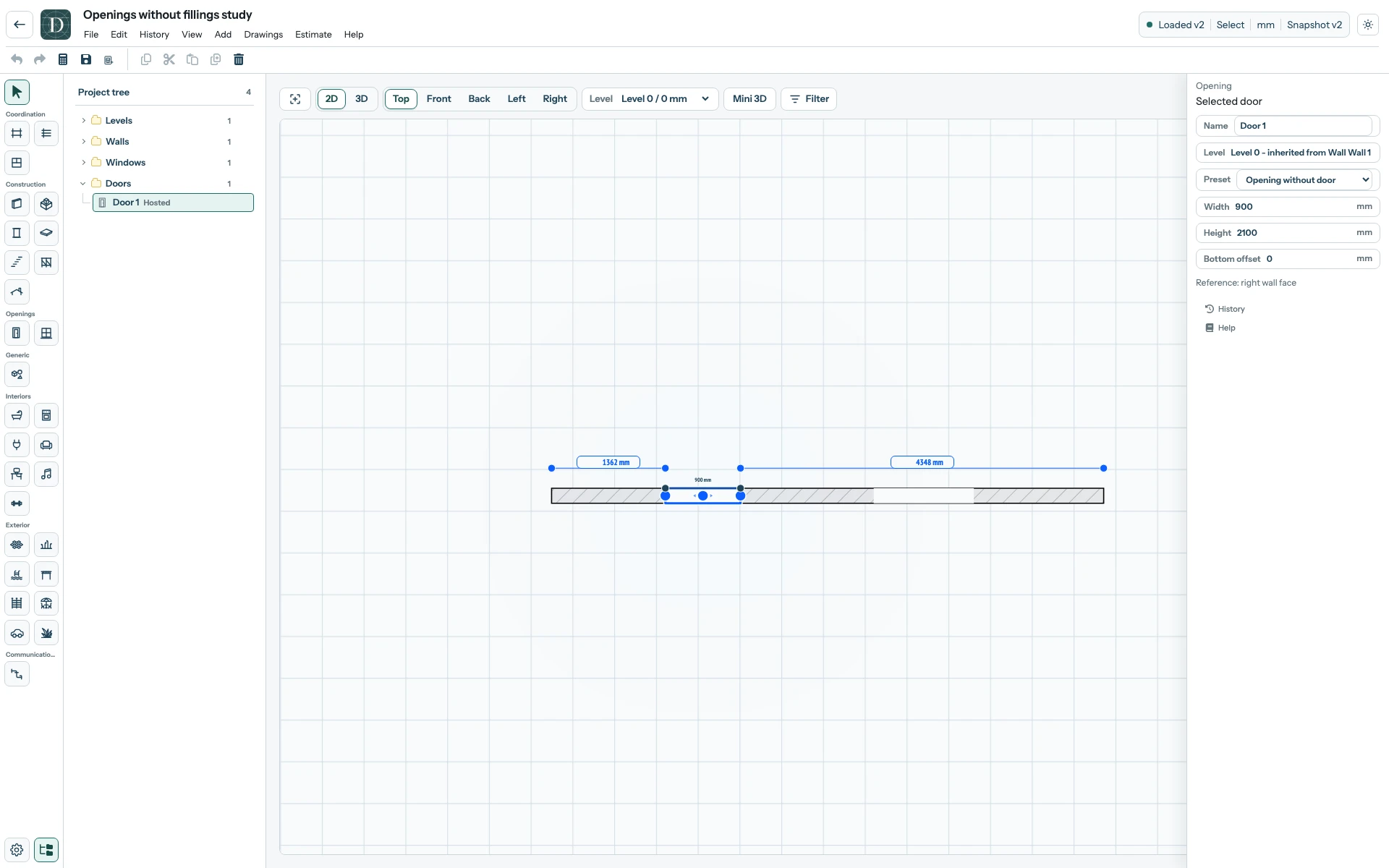Image resolution: width=1389 pixels, height=868 pixels.
Task: Activate the selection arrow tool
Action: click(17, 92)
